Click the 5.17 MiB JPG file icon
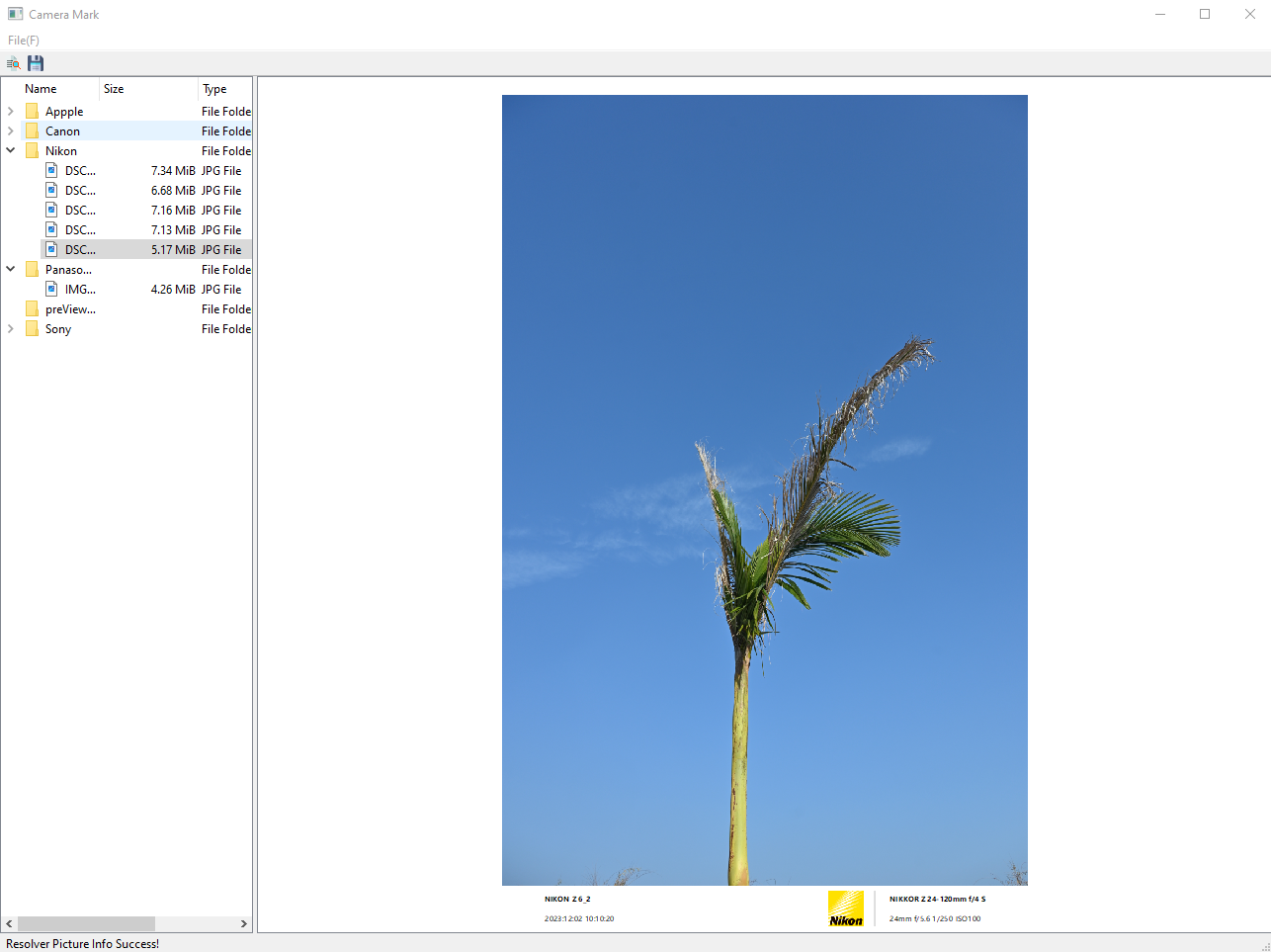This screenshot has width=1271, height=952. coord(51,249)
